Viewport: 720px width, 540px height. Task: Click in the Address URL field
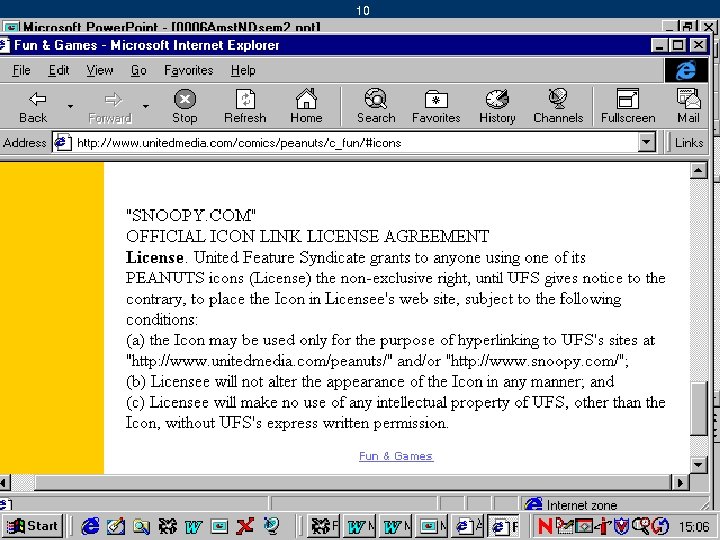[354, 143]
